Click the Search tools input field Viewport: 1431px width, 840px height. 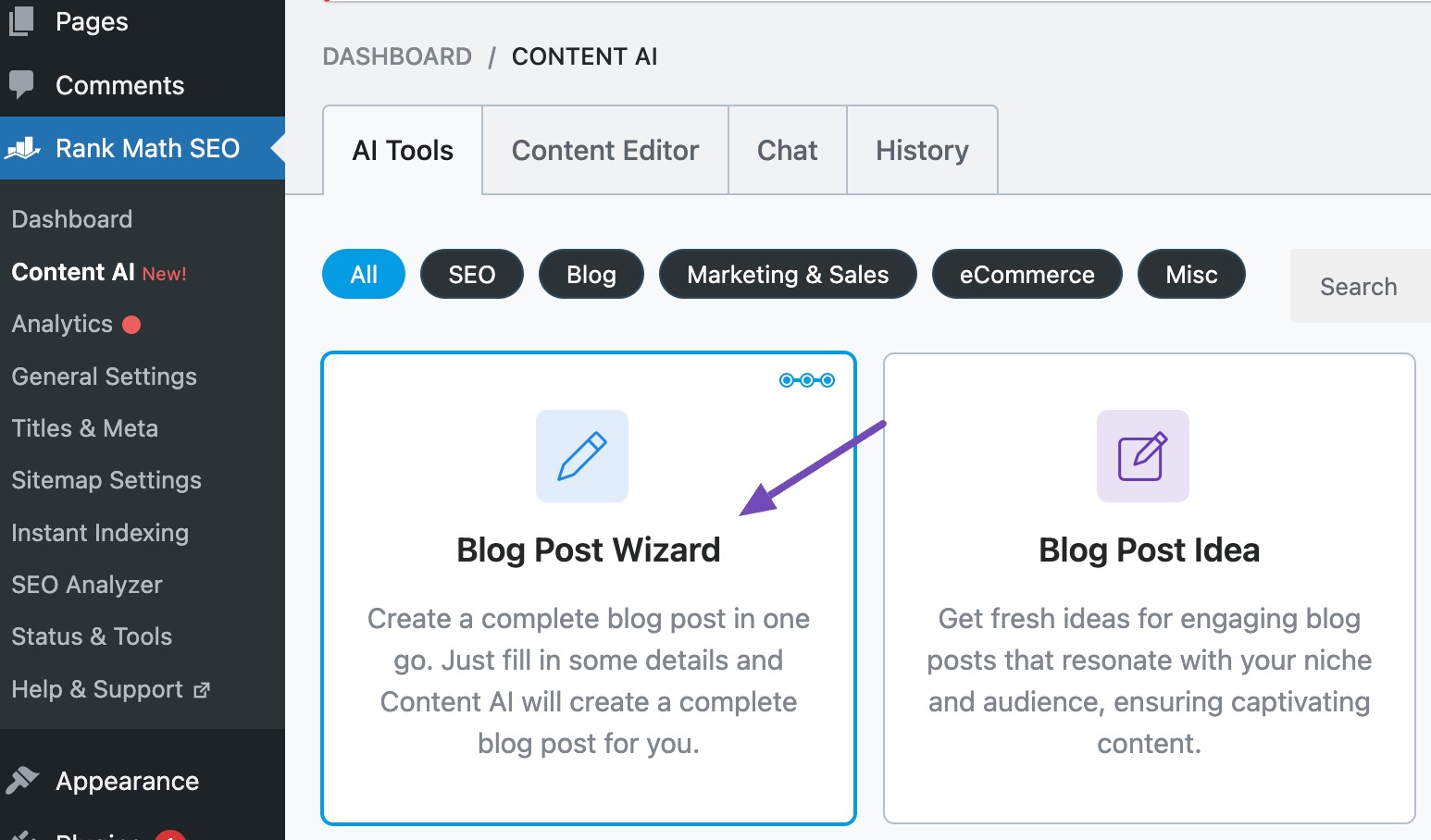click(x=1359, y=287)
